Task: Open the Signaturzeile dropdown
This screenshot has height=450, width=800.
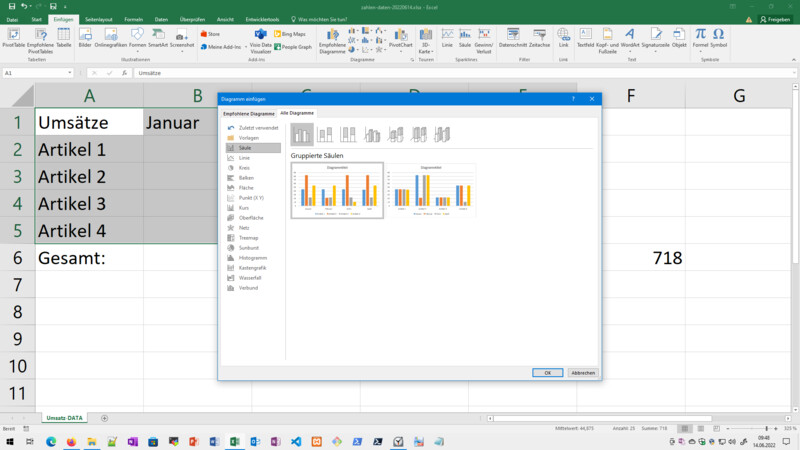Action: [x=656, y=39]
